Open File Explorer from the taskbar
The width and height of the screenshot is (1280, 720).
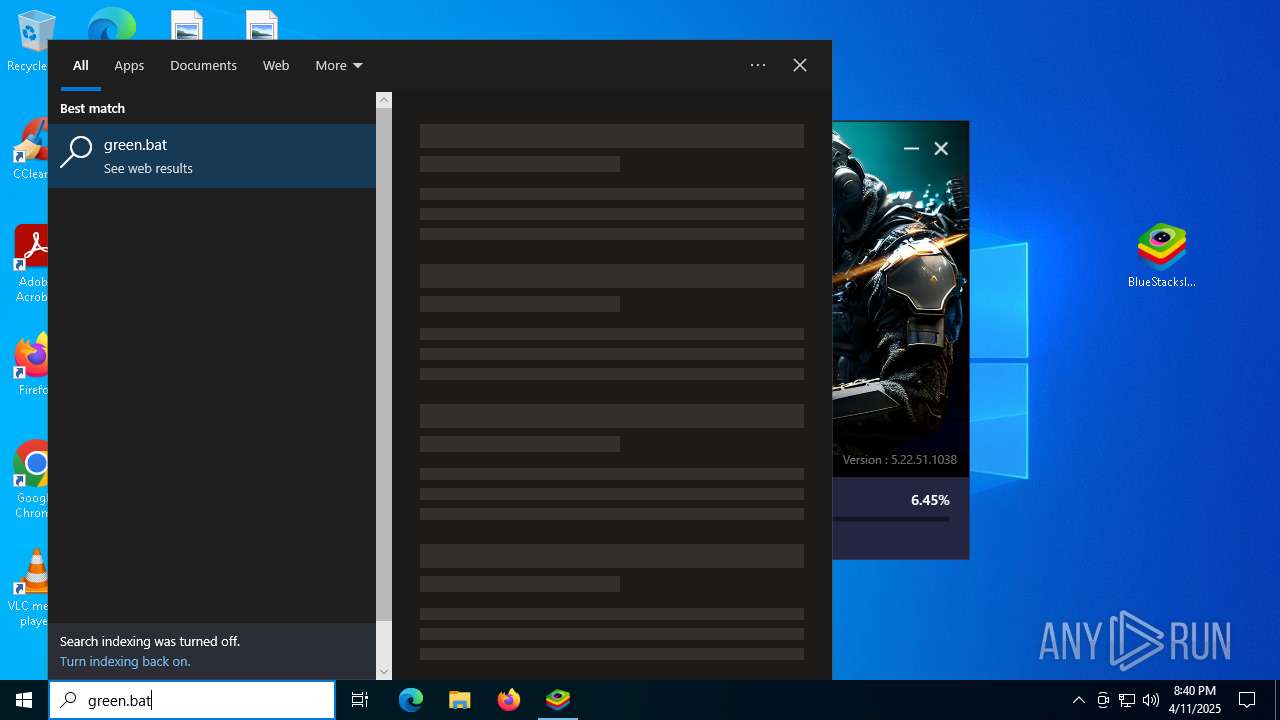coord(460,700)
